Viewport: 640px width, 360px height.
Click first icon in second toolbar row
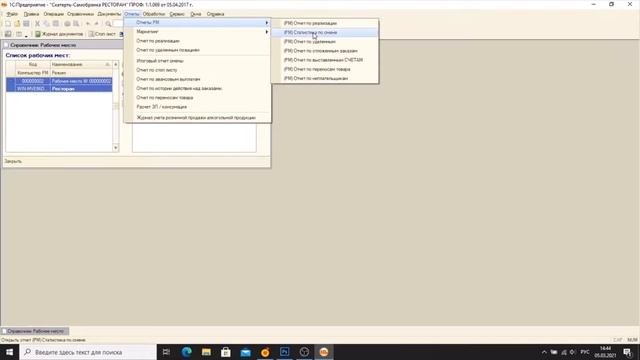coord(8,34)
